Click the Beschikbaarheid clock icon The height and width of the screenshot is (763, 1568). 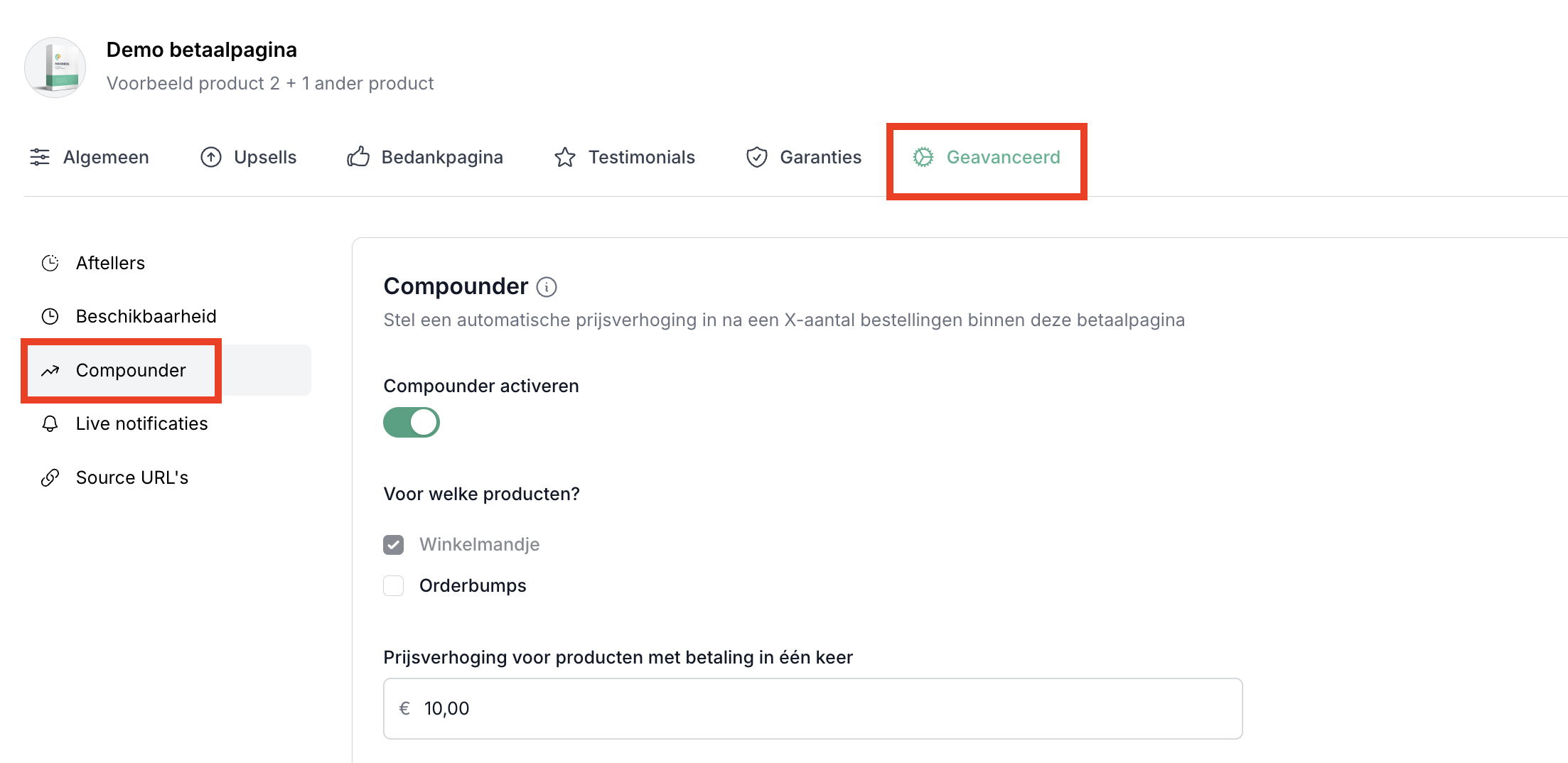(x=50, y=317)
